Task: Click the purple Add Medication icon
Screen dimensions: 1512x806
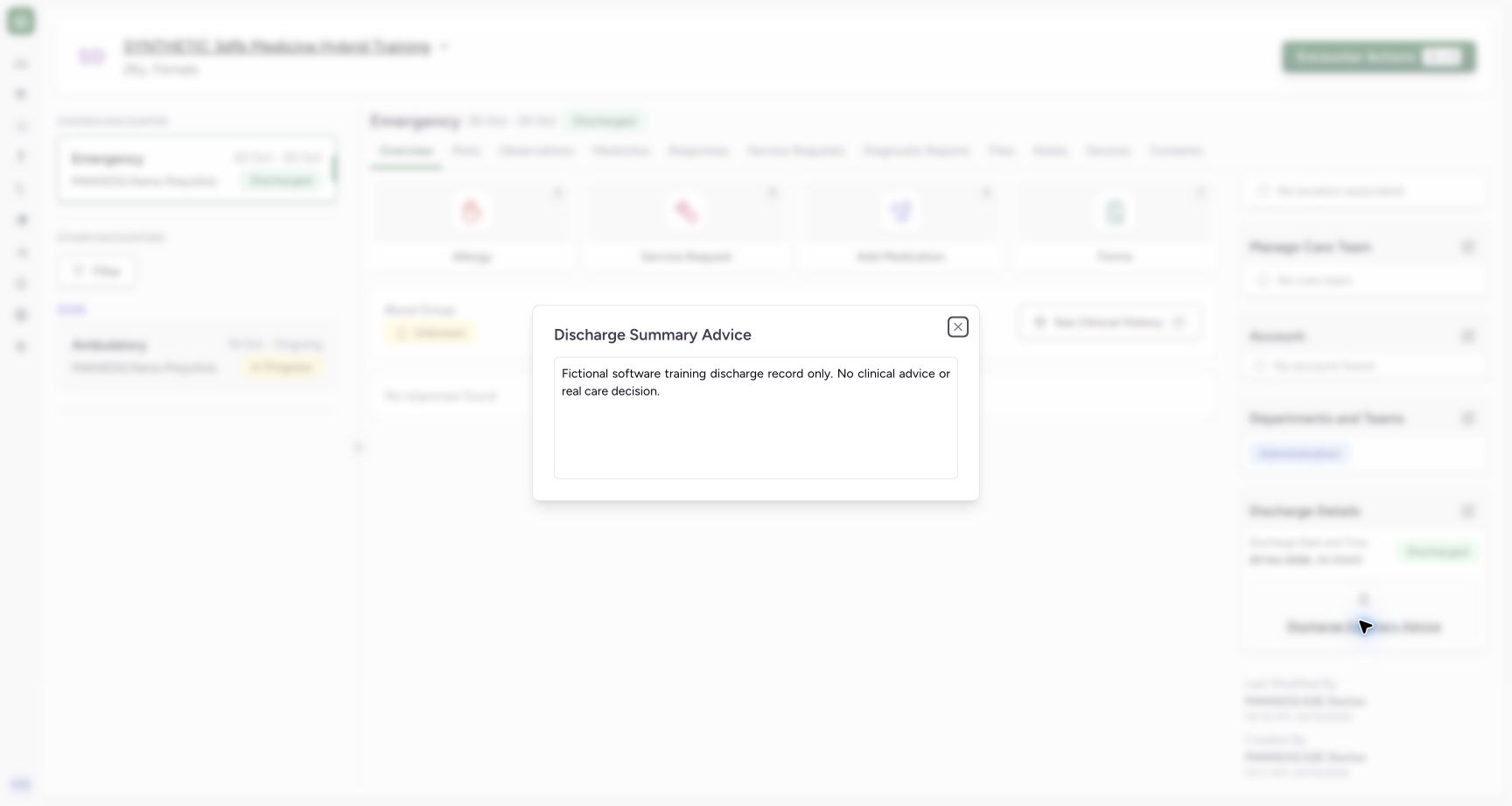Action: coord(900,211)
